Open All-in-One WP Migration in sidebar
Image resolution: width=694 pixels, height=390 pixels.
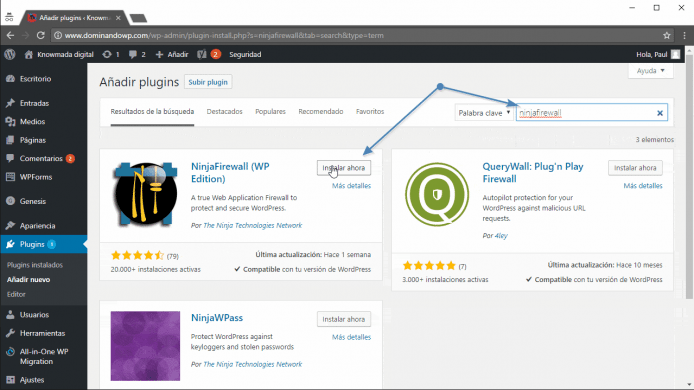click(43, 356)
